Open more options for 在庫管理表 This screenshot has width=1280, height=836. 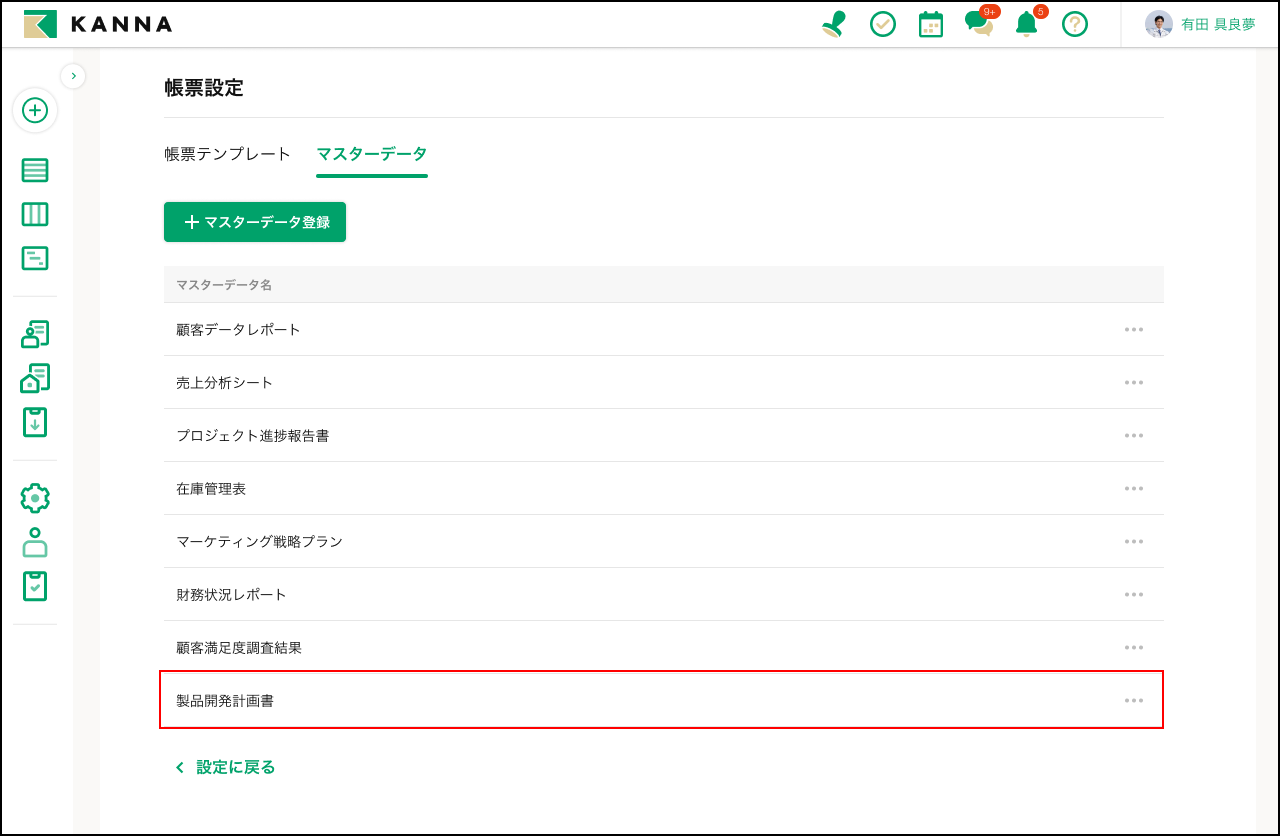[x=1133, y=488]
